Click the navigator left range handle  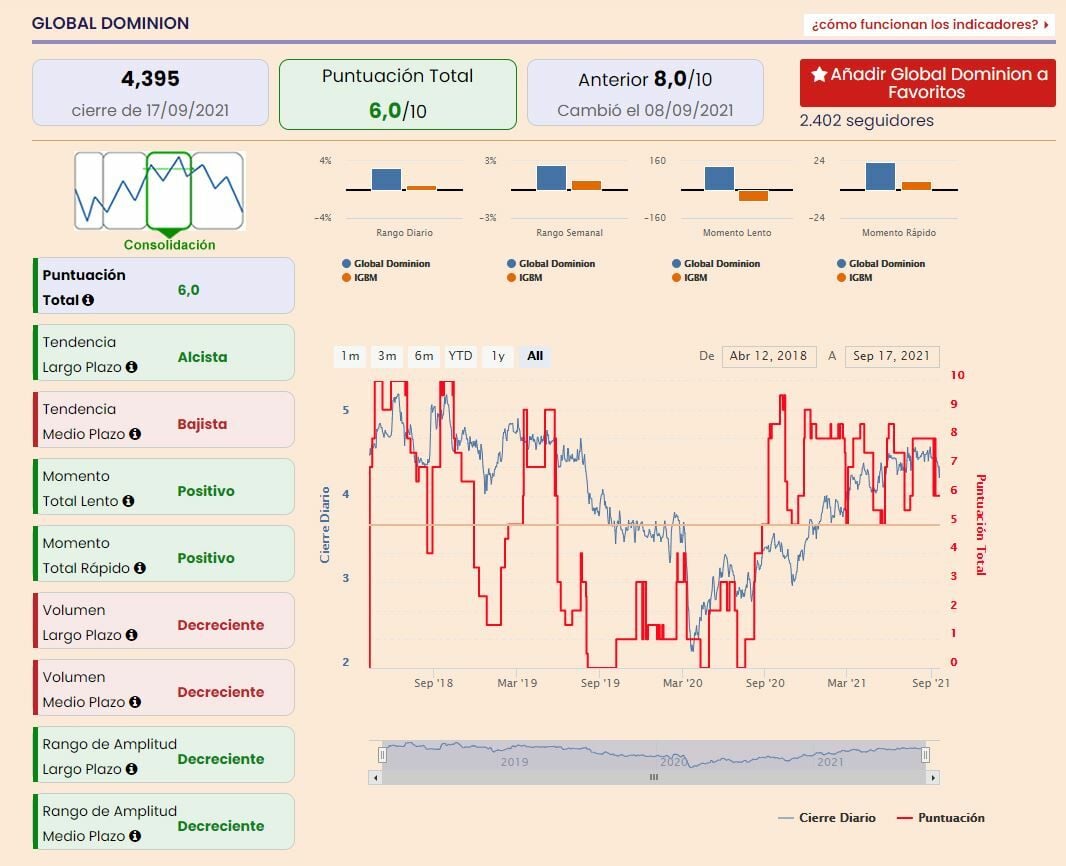pos(382,755)
